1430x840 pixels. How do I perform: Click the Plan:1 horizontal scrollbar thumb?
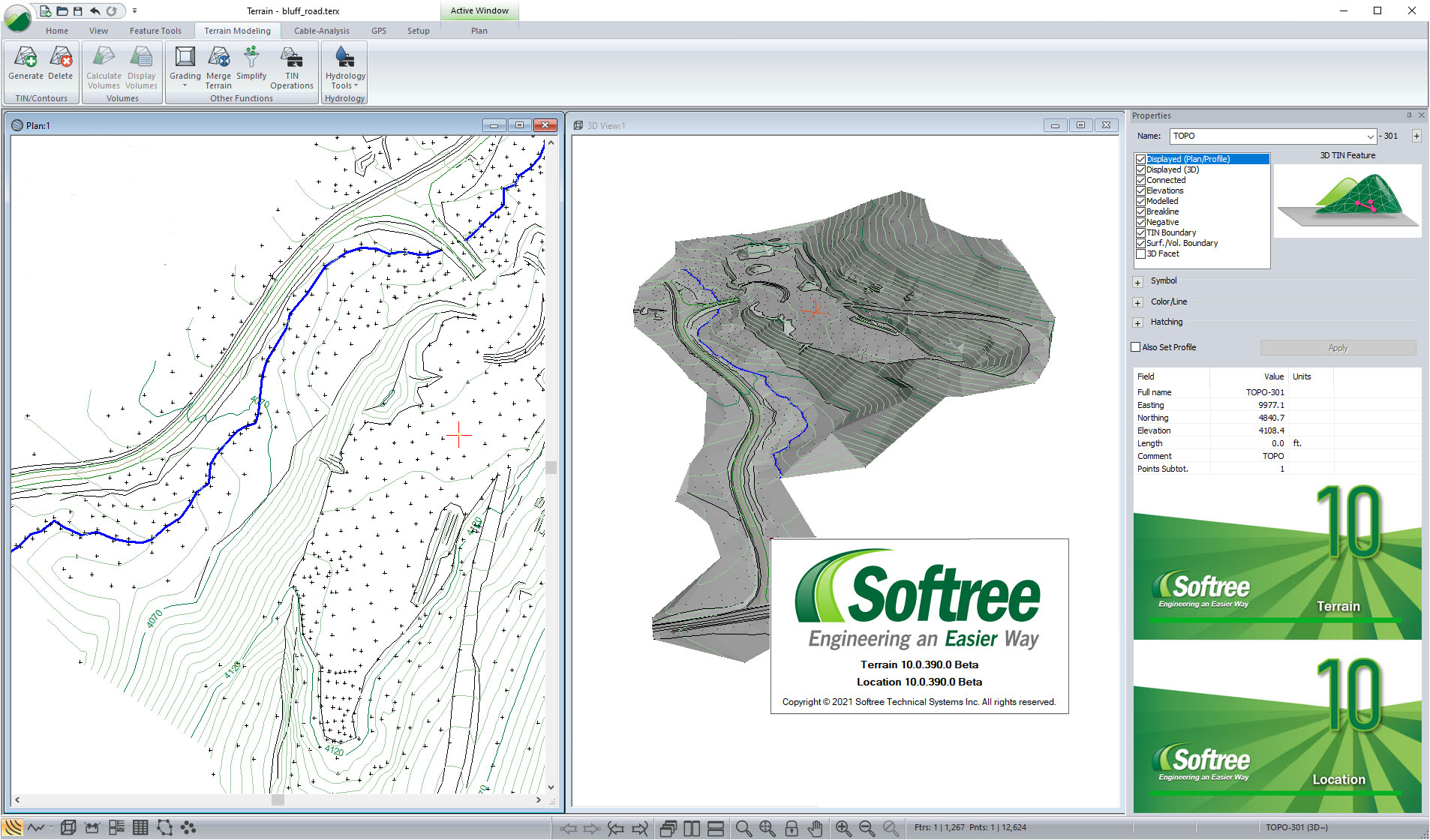[x=278, y=800]
